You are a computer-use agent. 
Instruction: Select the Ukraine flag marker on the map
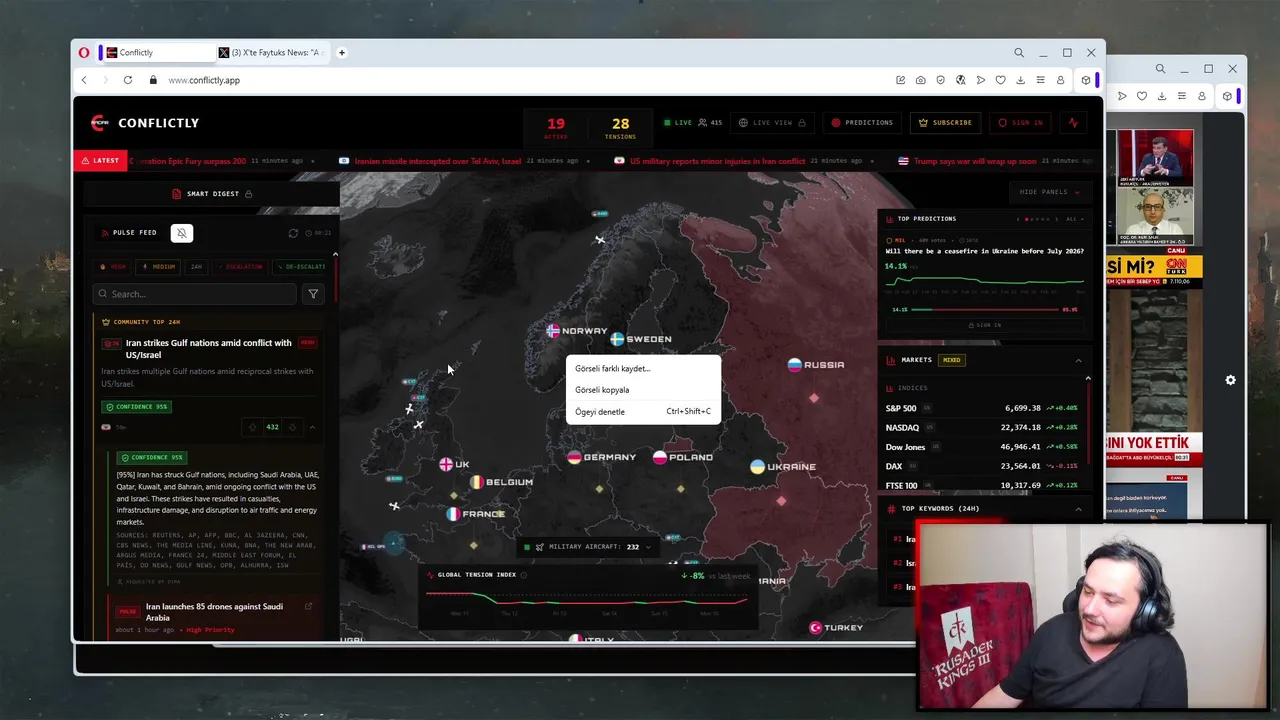pyautogui.click(x=758, y=467)
